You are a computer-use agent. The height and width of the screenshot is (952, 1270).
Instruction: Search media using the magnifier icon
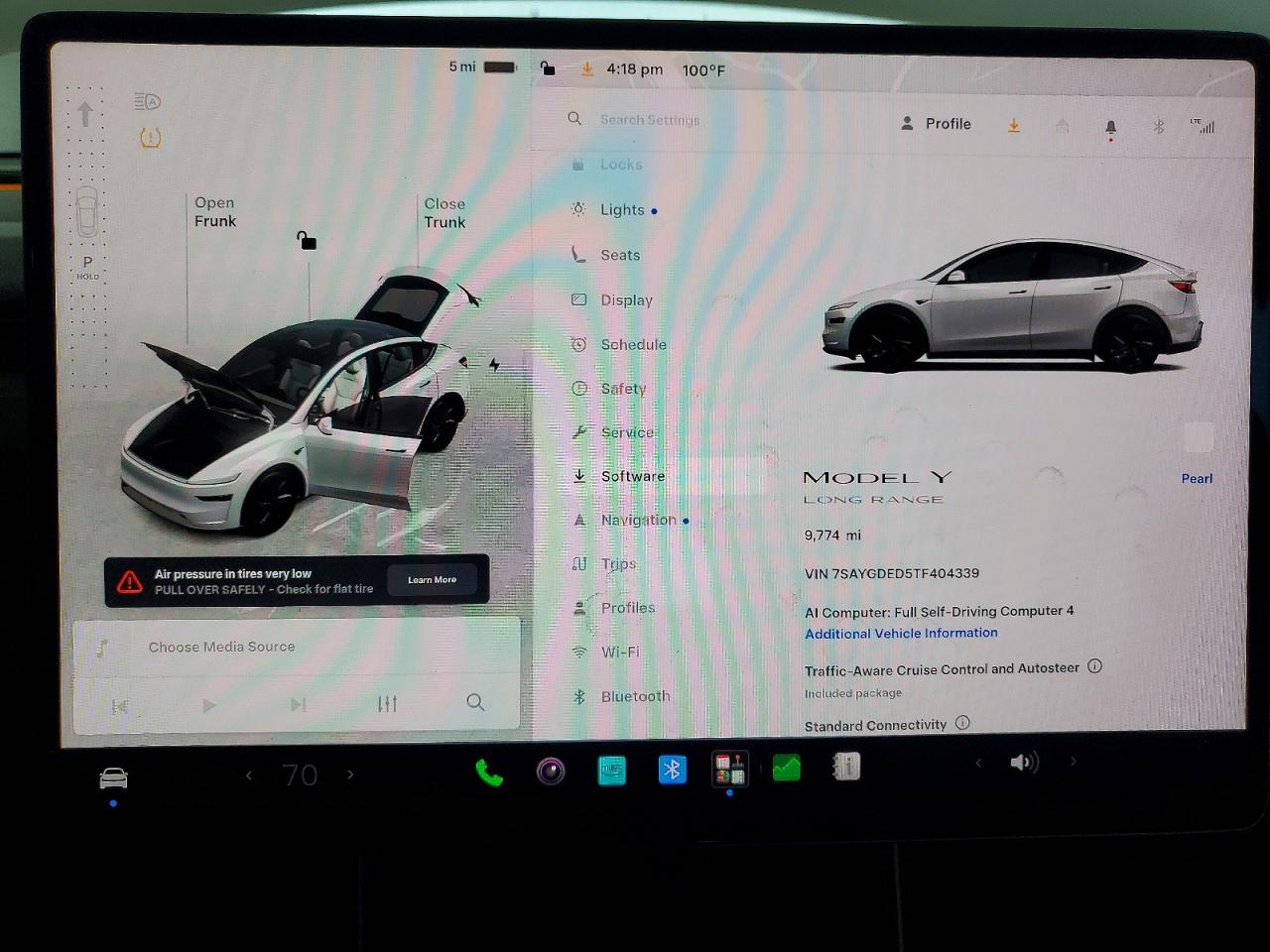pyautogui.click(x=475, y=702)
